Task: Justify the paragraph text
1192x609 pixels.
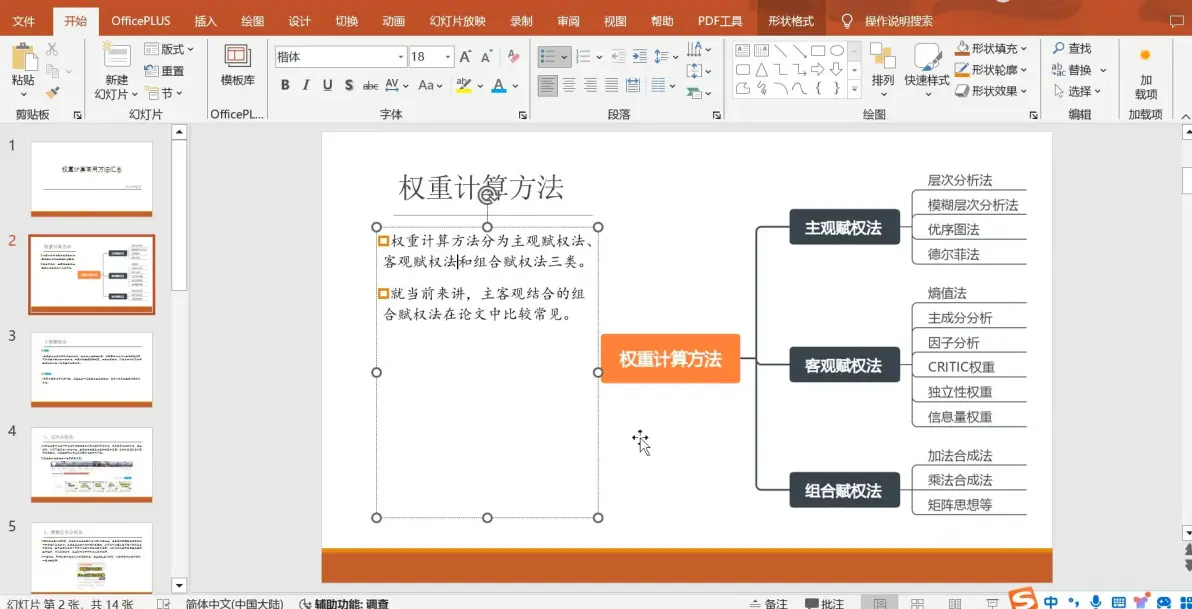Action: tap(611, 85)
